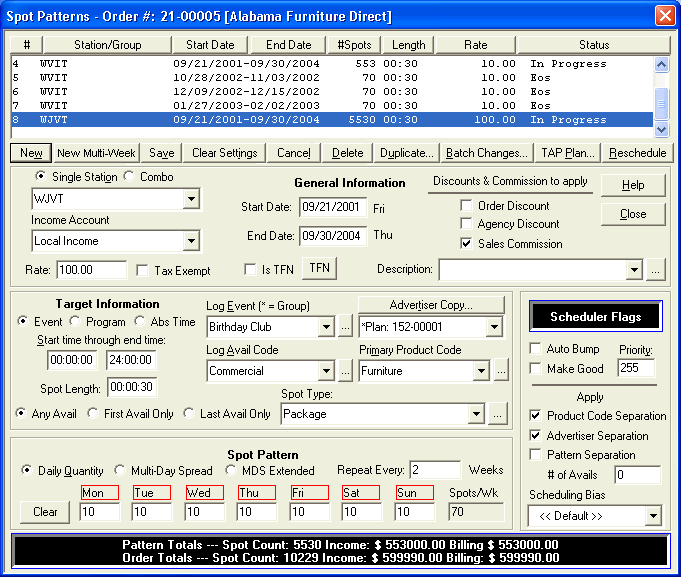The width and height of the screenshot is (681, 577).
Task: Expand the Local Income account dropdown
Action: tap(191, 241)
